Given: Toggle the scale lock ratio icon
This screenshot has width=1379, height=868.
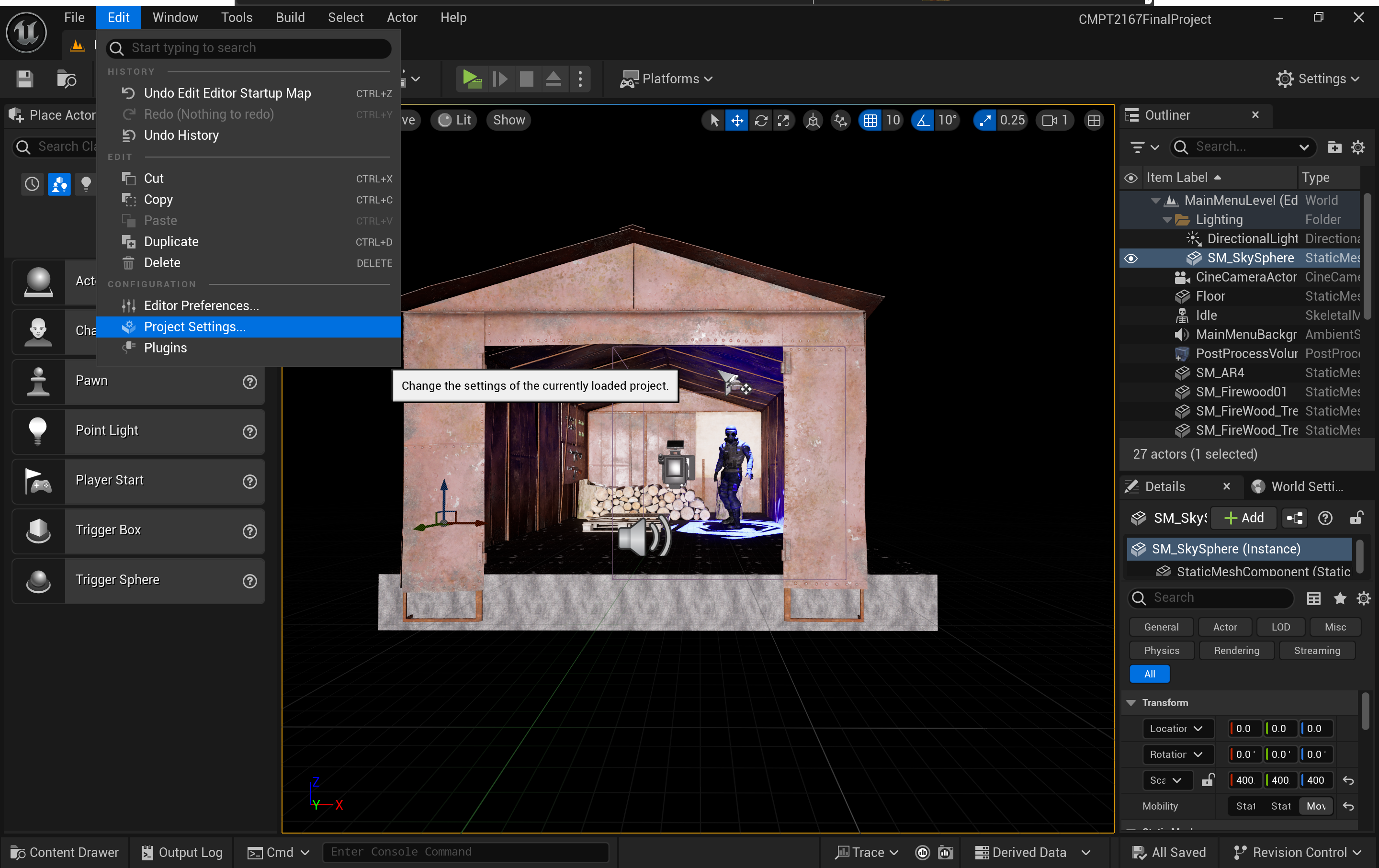Looking at the screenshot, I should point(1208,780).
